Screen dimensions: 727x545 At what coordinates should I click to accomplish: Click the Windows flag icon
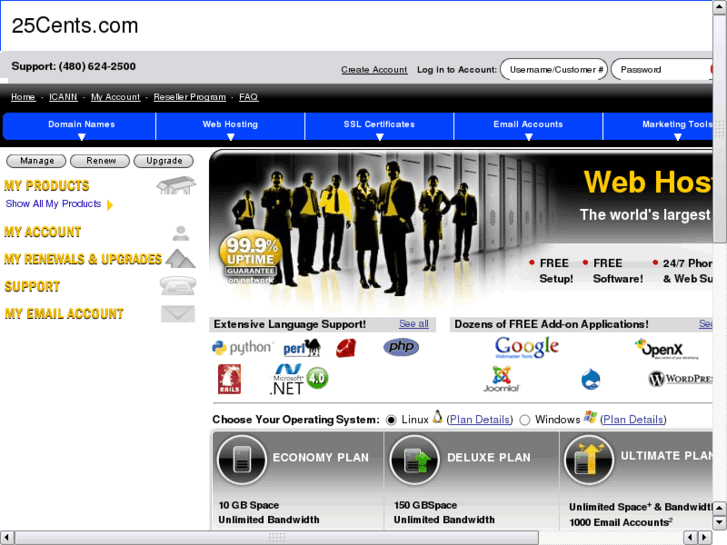pyautogui.click(x=590, y=417)
